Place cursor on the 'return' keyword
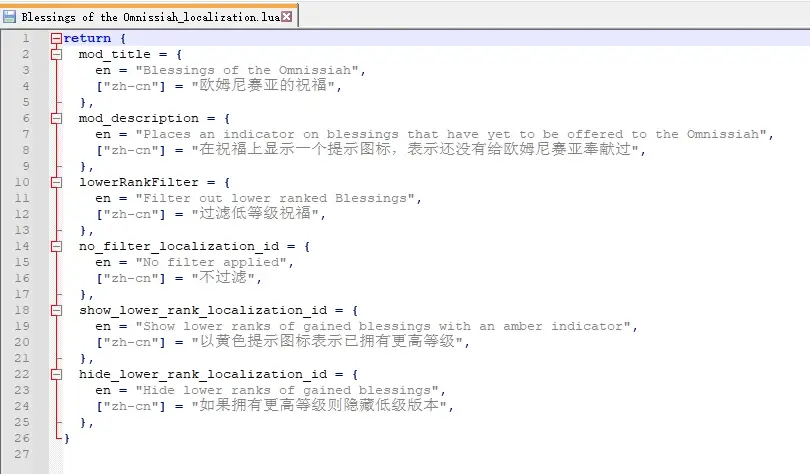The image size is (810, 474). [87, 38]
